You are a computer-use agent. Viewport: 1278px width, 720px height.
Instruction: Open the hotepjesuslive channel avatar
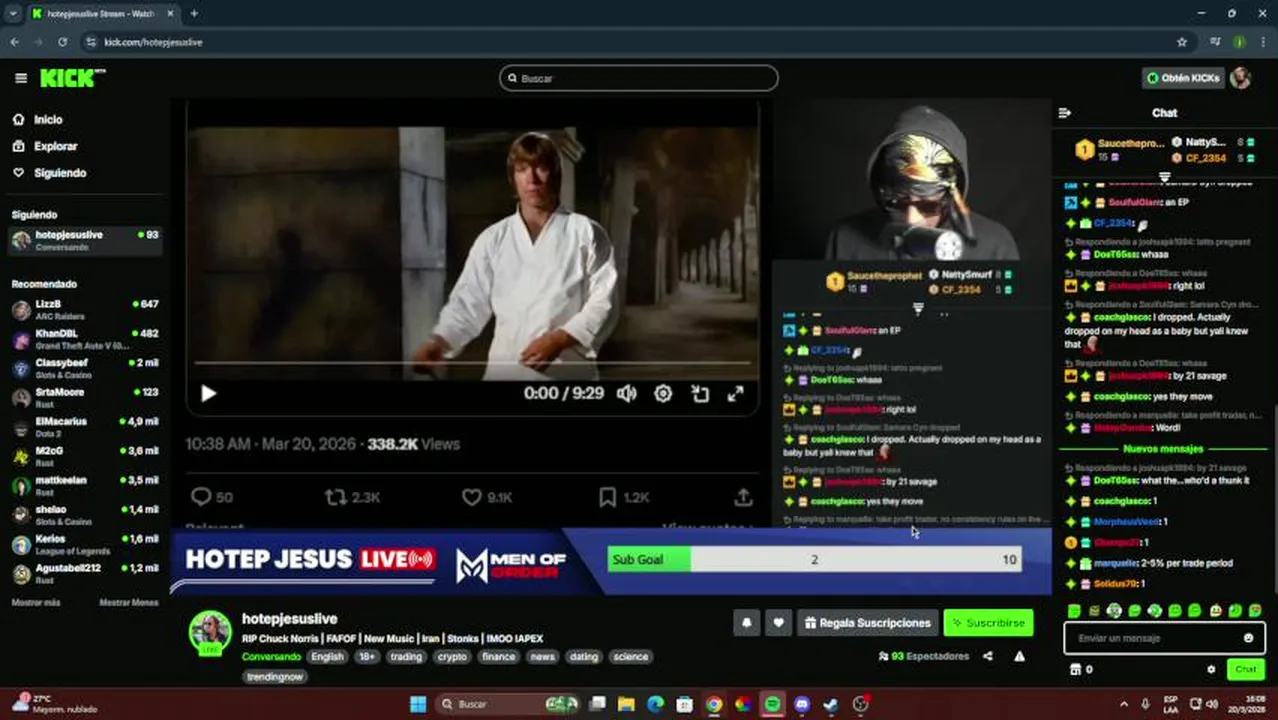(x=210, y=632)
